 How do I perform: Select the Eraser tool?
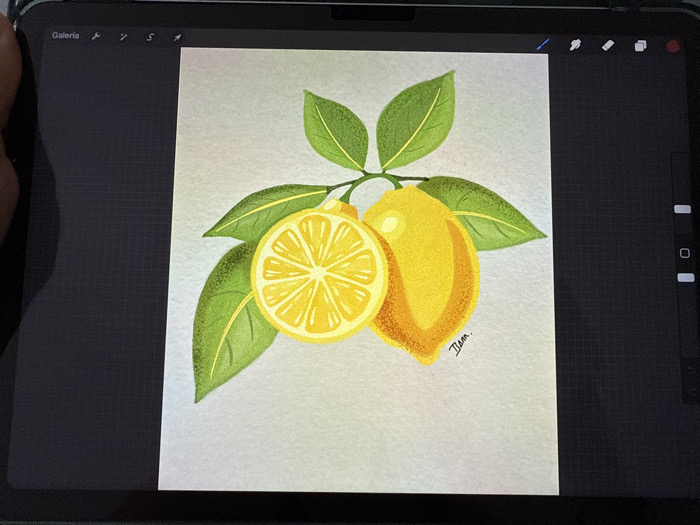pyautogui.click(x=608, y=45)
